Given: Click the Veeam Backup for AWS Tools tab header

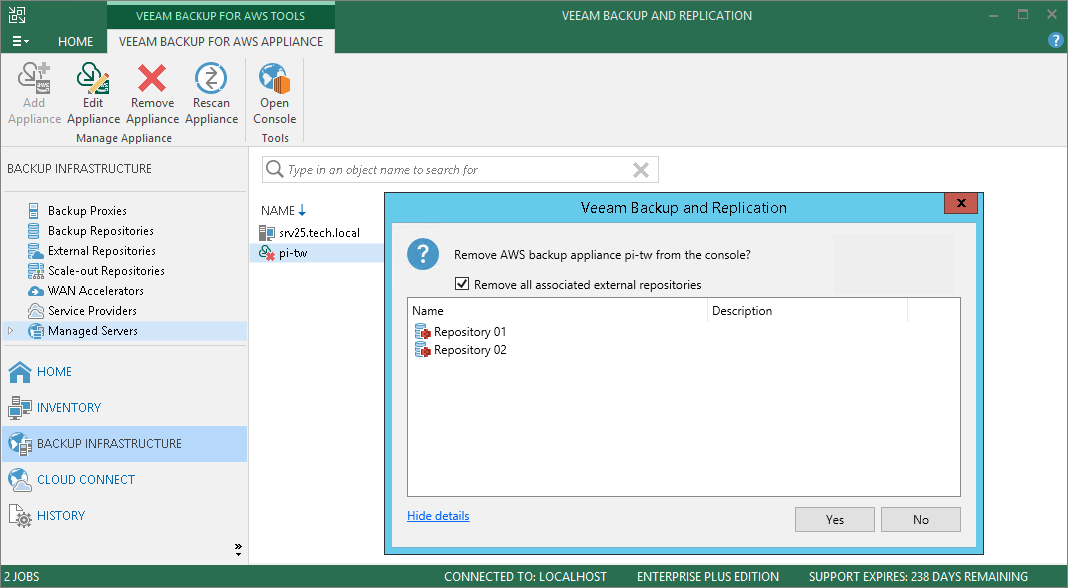Looking at the screenshot, I should pos(221,15).
